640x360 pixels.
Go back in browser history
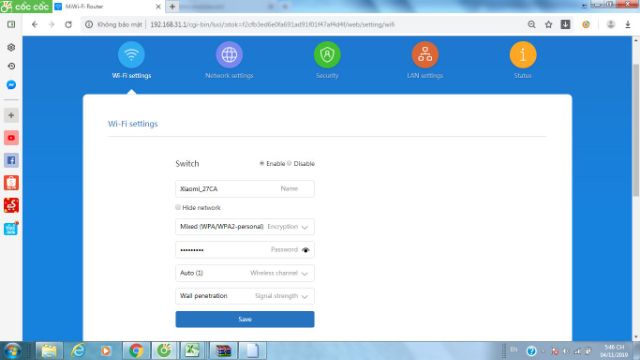35,24
